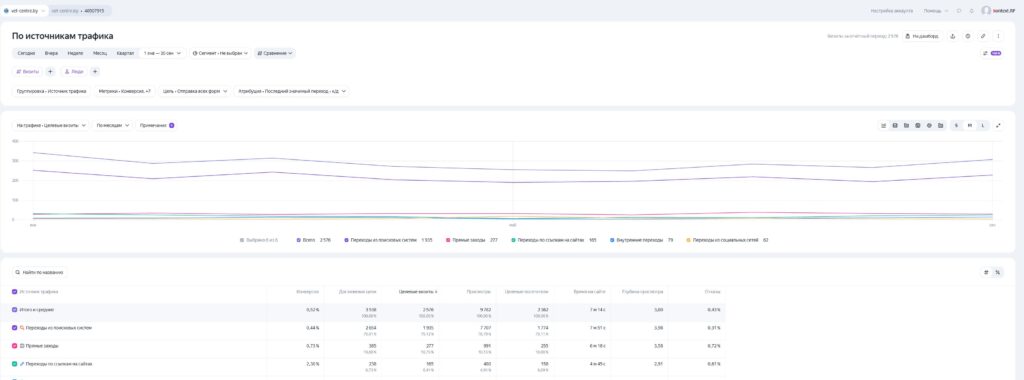Select the Сегодня period tab
This screenshot has height=380, width=1024.
click(x=26, y=54)
